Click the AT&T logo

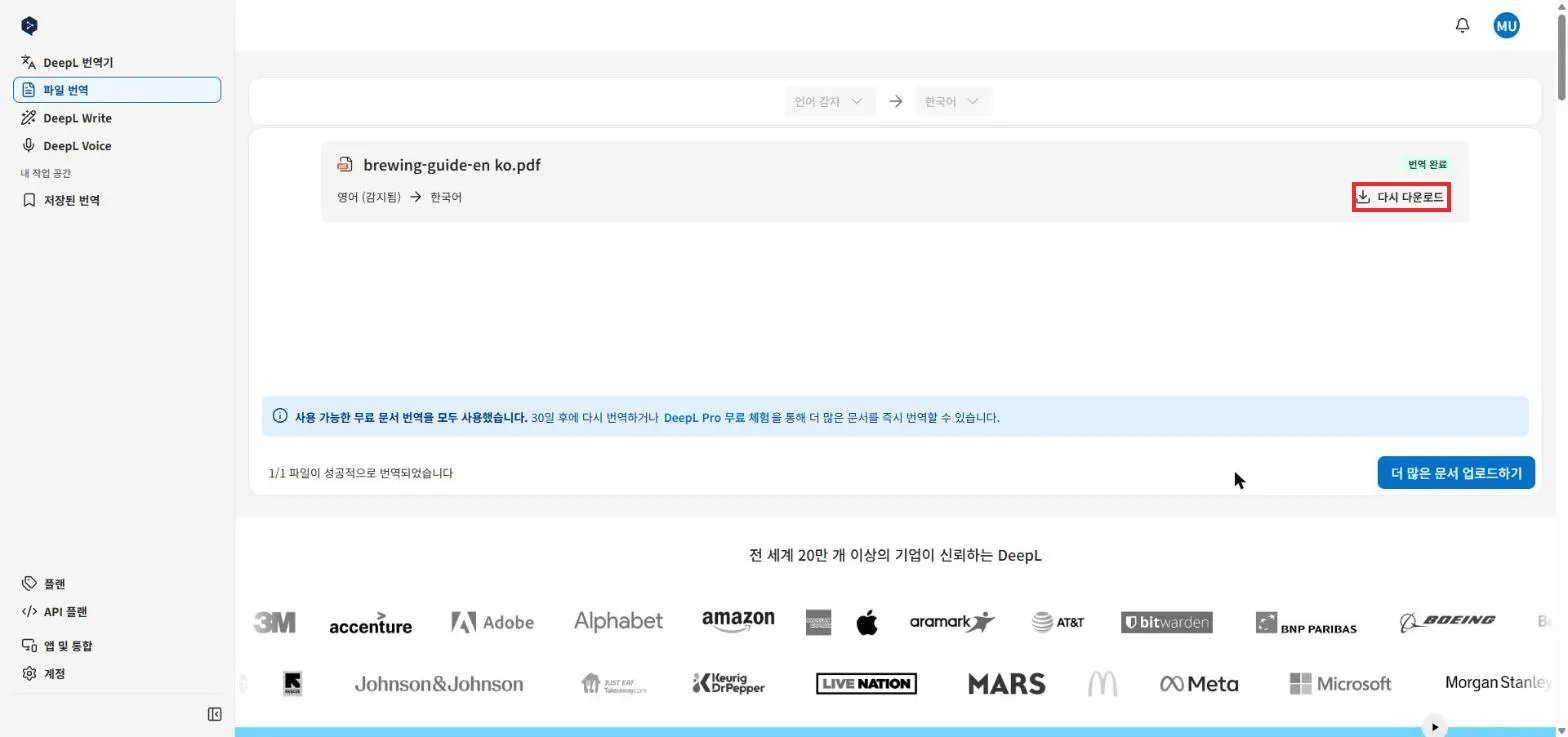coord(1058,622)
